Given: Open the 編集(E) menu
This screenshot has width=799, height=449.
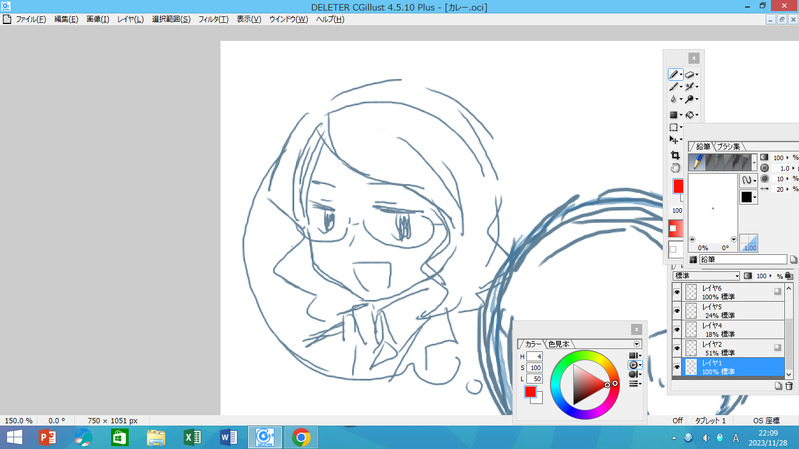Looking at the screenshot, I should pyautogui.click(x=66, y=19).
